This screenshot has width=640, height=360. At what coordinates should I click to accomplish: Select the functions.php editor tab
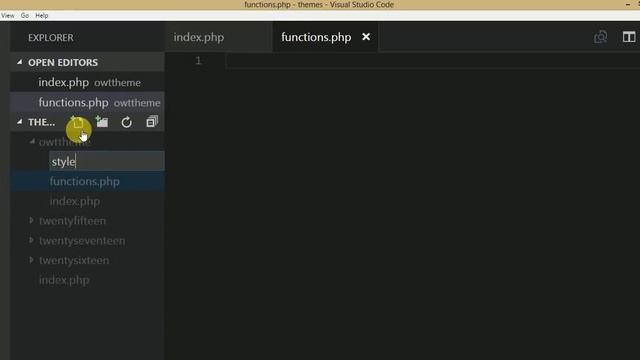coord(316,37)
